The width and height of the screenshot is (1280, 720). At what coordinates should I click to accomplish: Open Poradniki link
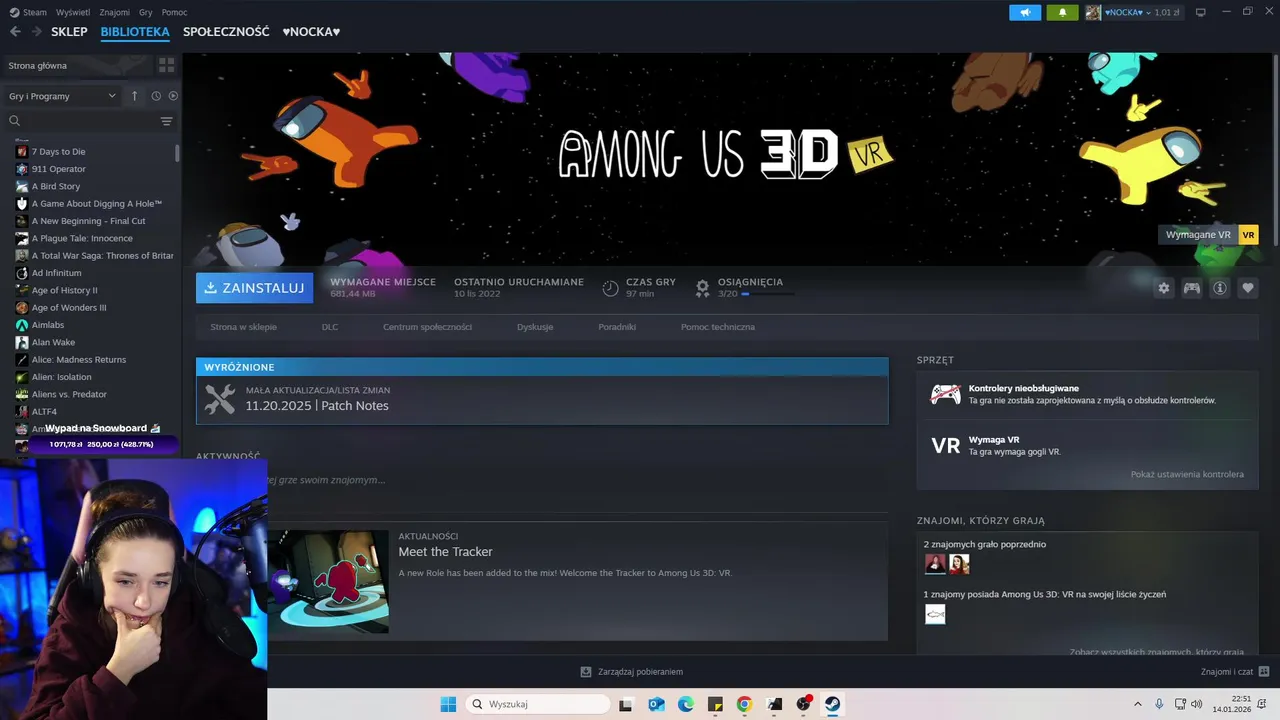(x=617, y=327)
